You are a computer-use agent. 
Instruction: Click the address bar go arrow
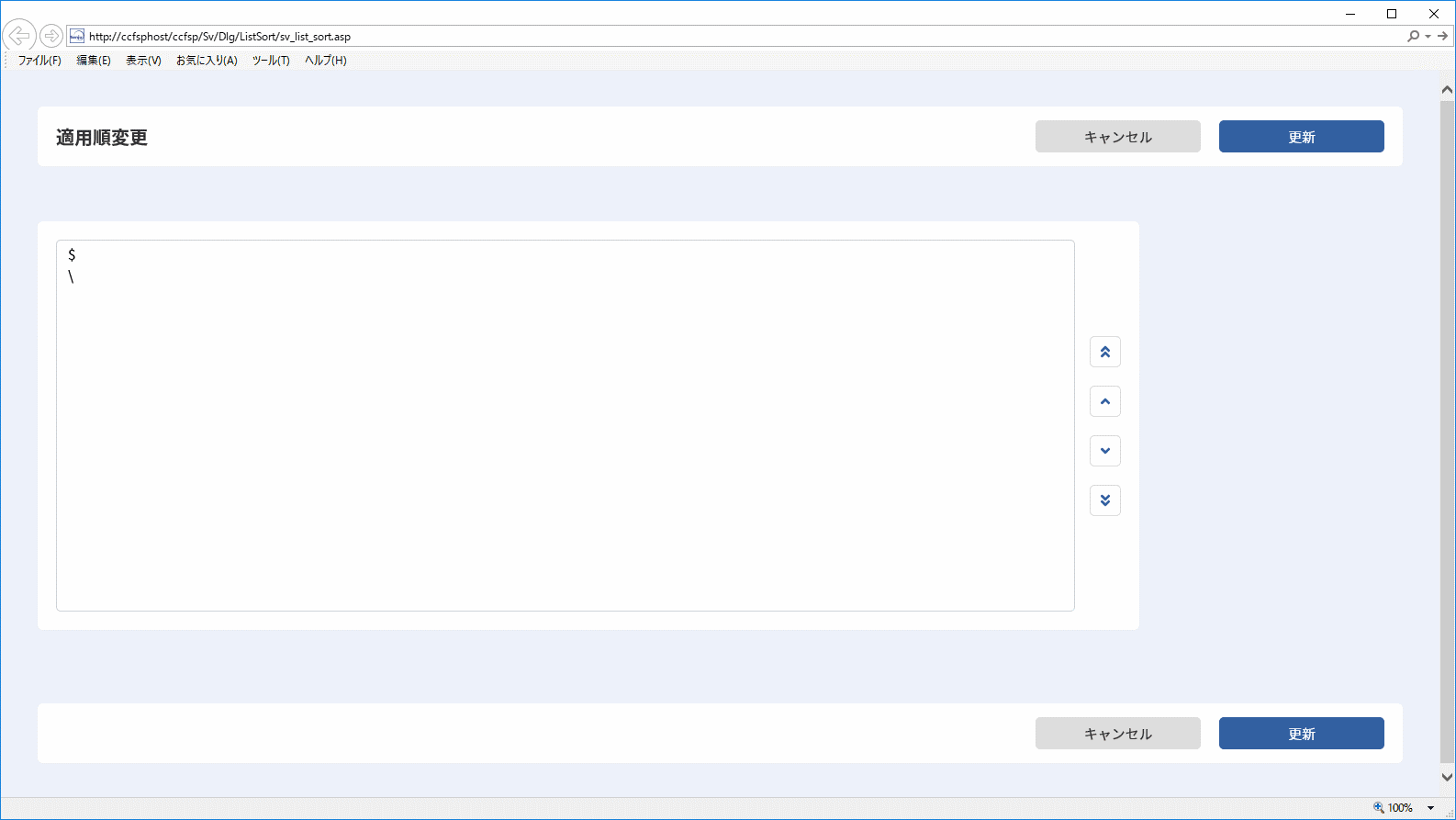[x=1443, y=36]
